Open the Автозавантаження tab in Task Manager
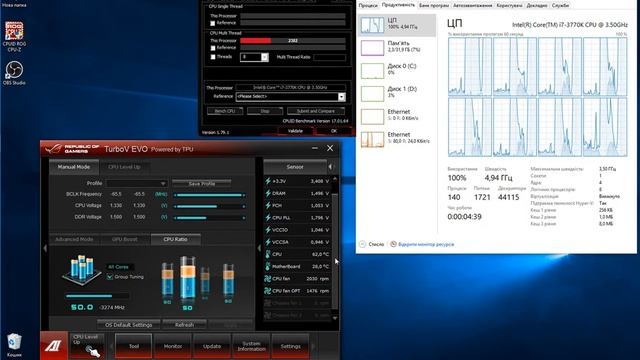The image size is (640, 360). [473, 5]
